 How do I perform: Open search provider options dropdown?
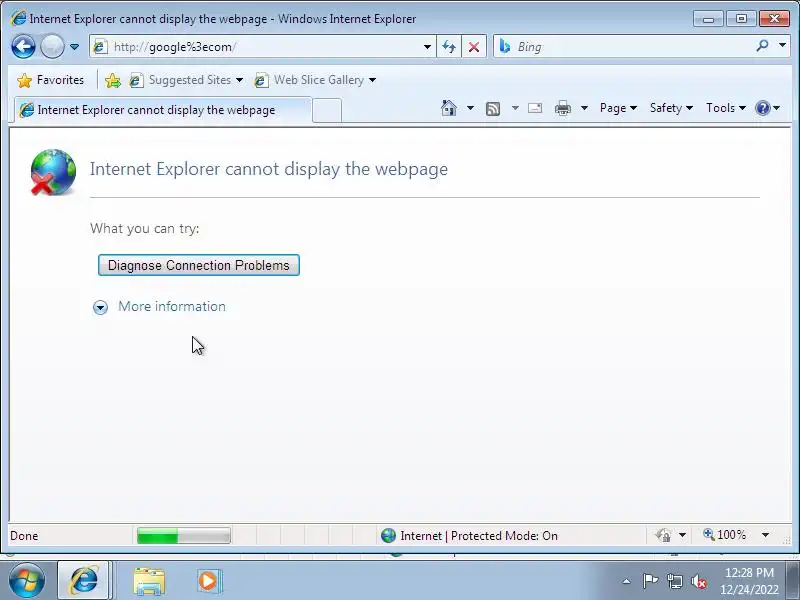click(x=782, y=46)
